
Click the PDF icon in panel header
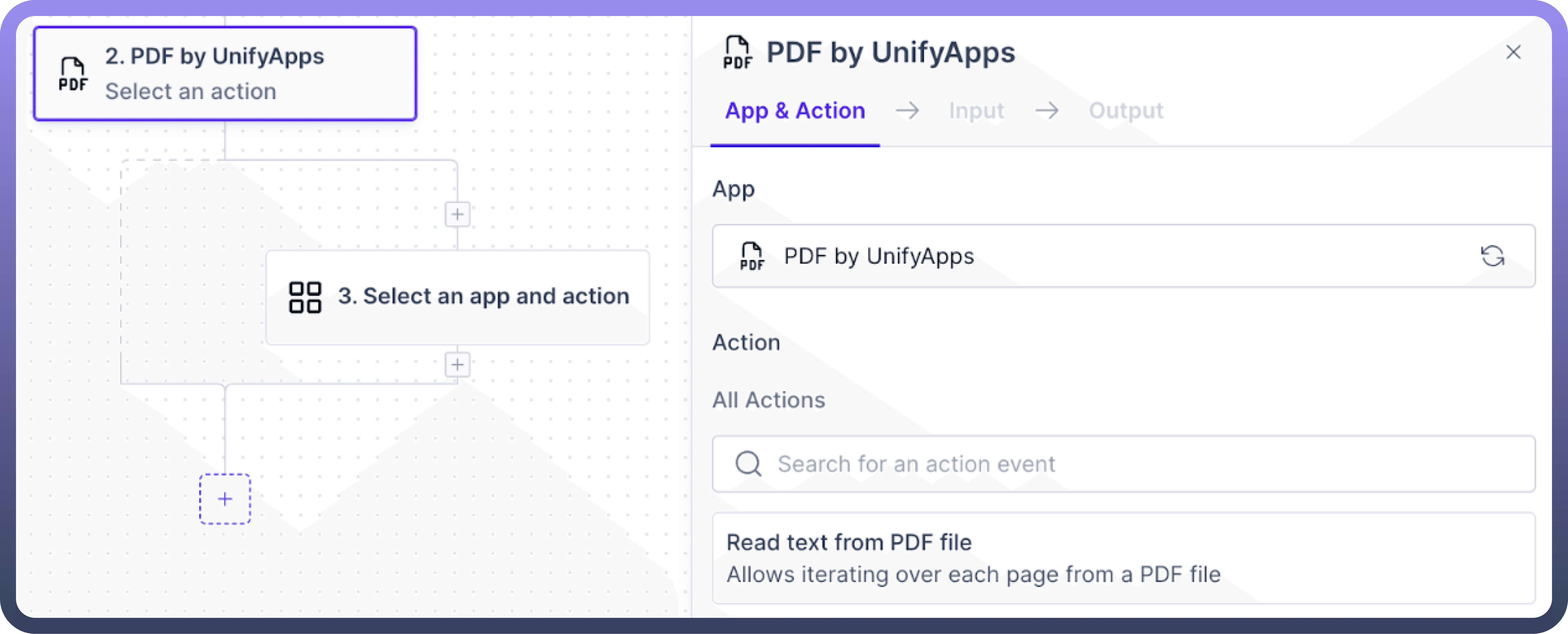(x=737, y=52)
